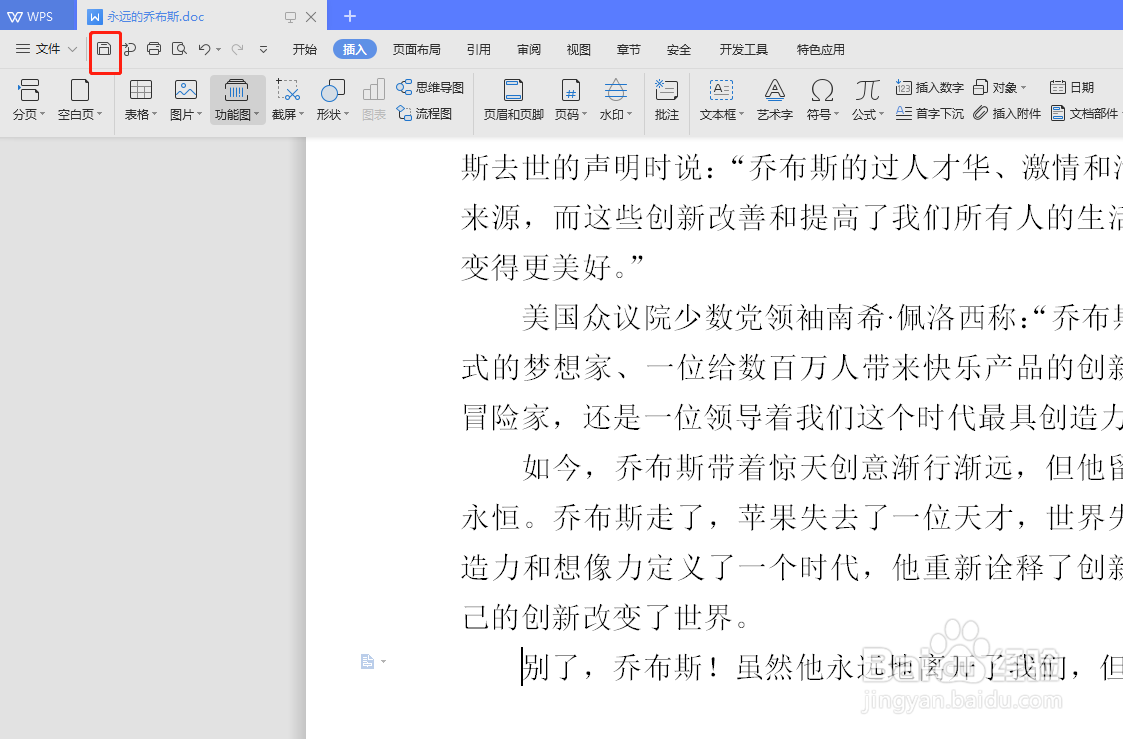Click the Undo arrow icon
The width and height of the screenshot is (1123, 739).
pos(205,49)
